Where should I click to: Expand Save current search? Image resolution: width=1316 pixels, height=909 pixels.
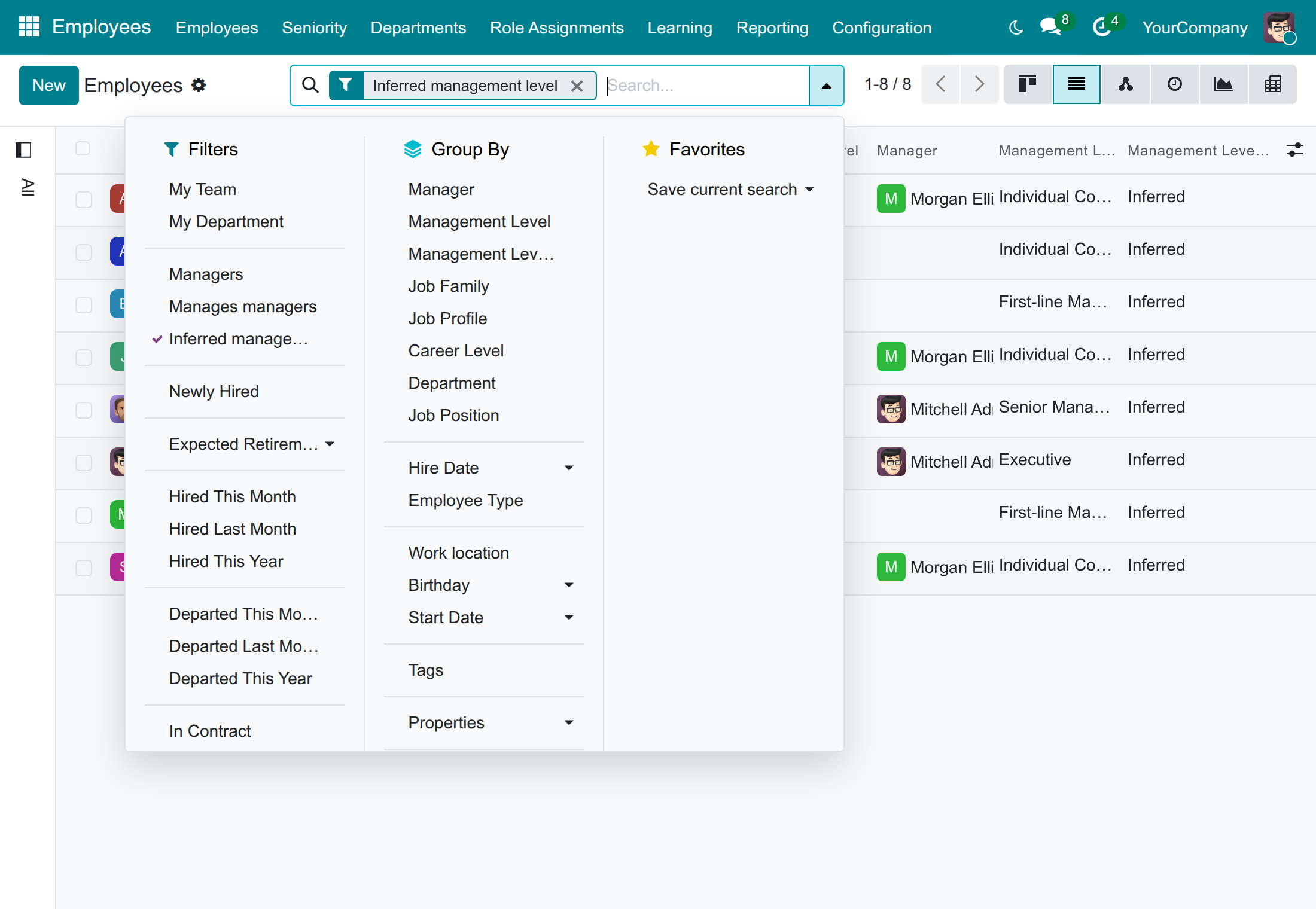730,190
